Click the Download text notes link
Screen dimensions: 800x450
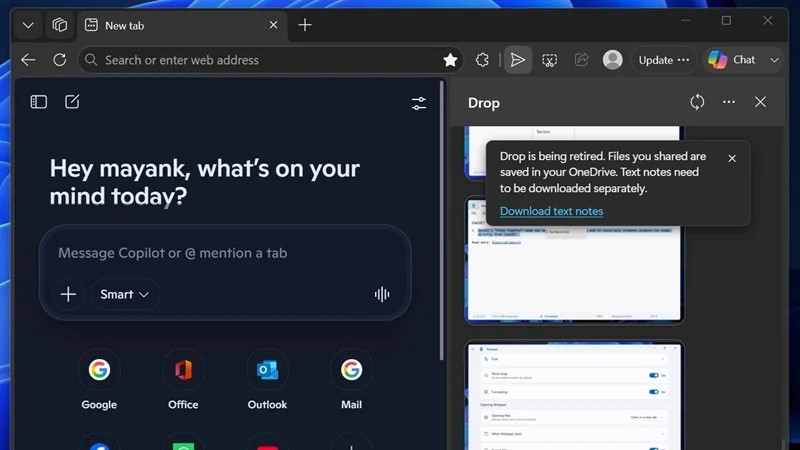coord(552,211)
